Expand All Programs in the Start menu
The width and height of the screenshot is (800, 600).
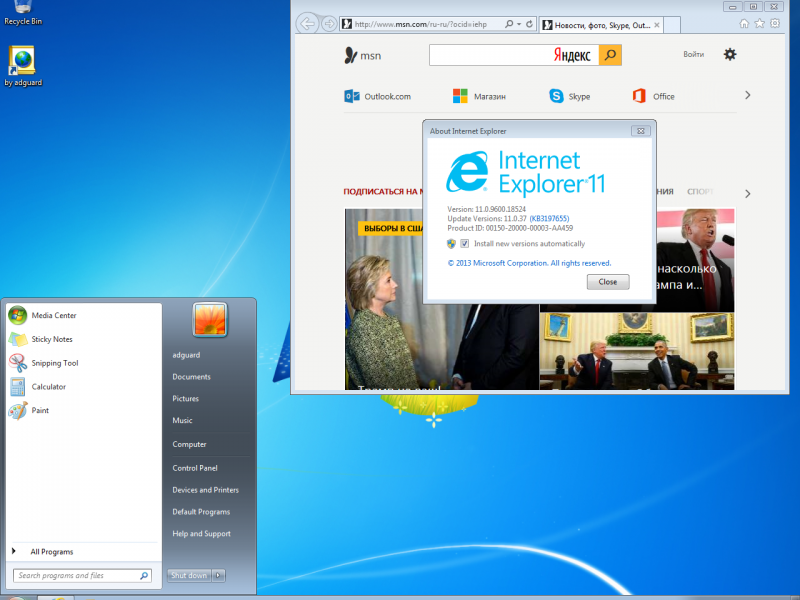(x=84, y=552)
